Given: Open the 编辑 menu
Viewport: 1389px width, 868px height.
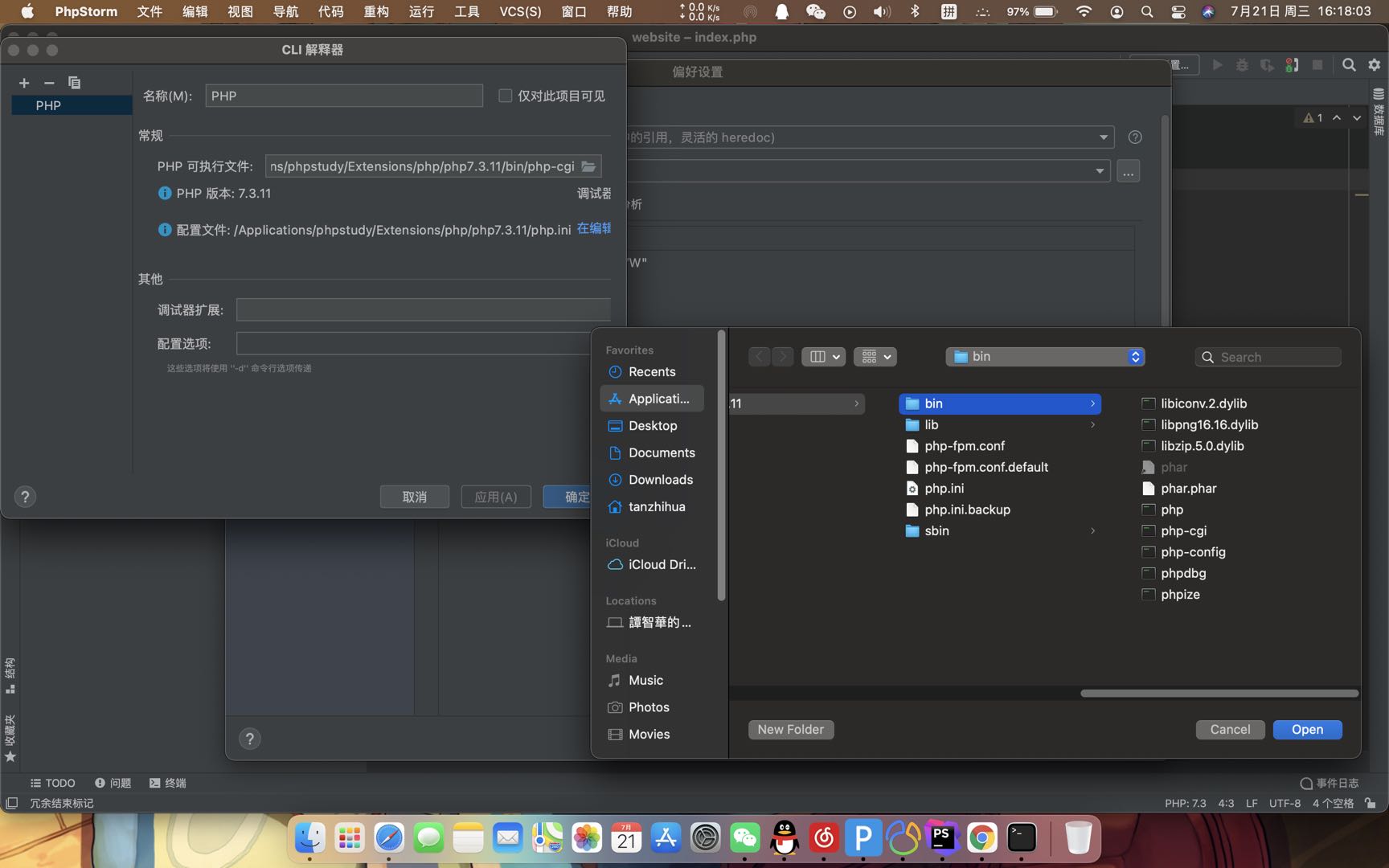Looking at the screenshot, I should 195,11.
